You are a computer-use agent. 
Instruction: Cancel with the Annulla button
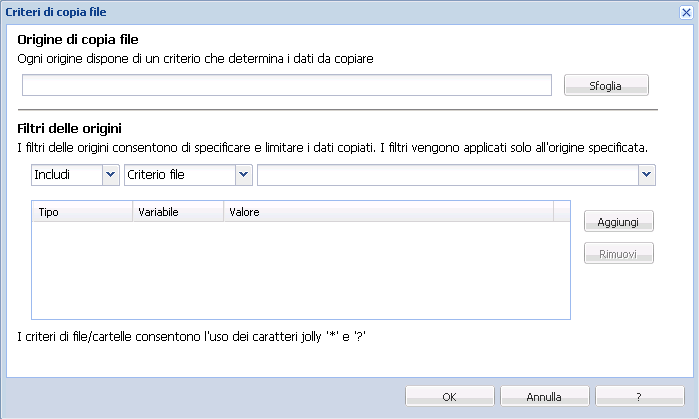click(x=544, y=397)
